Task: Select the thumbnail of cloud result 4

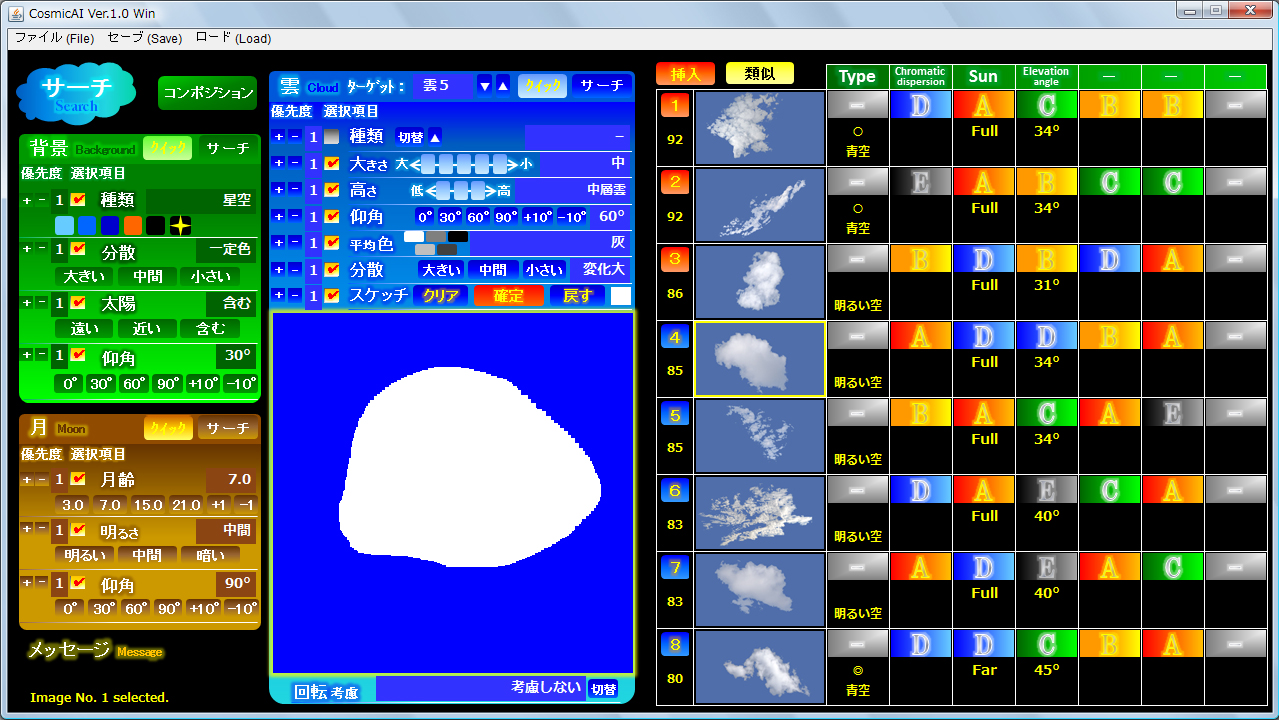Action: [x=760, y=359]
